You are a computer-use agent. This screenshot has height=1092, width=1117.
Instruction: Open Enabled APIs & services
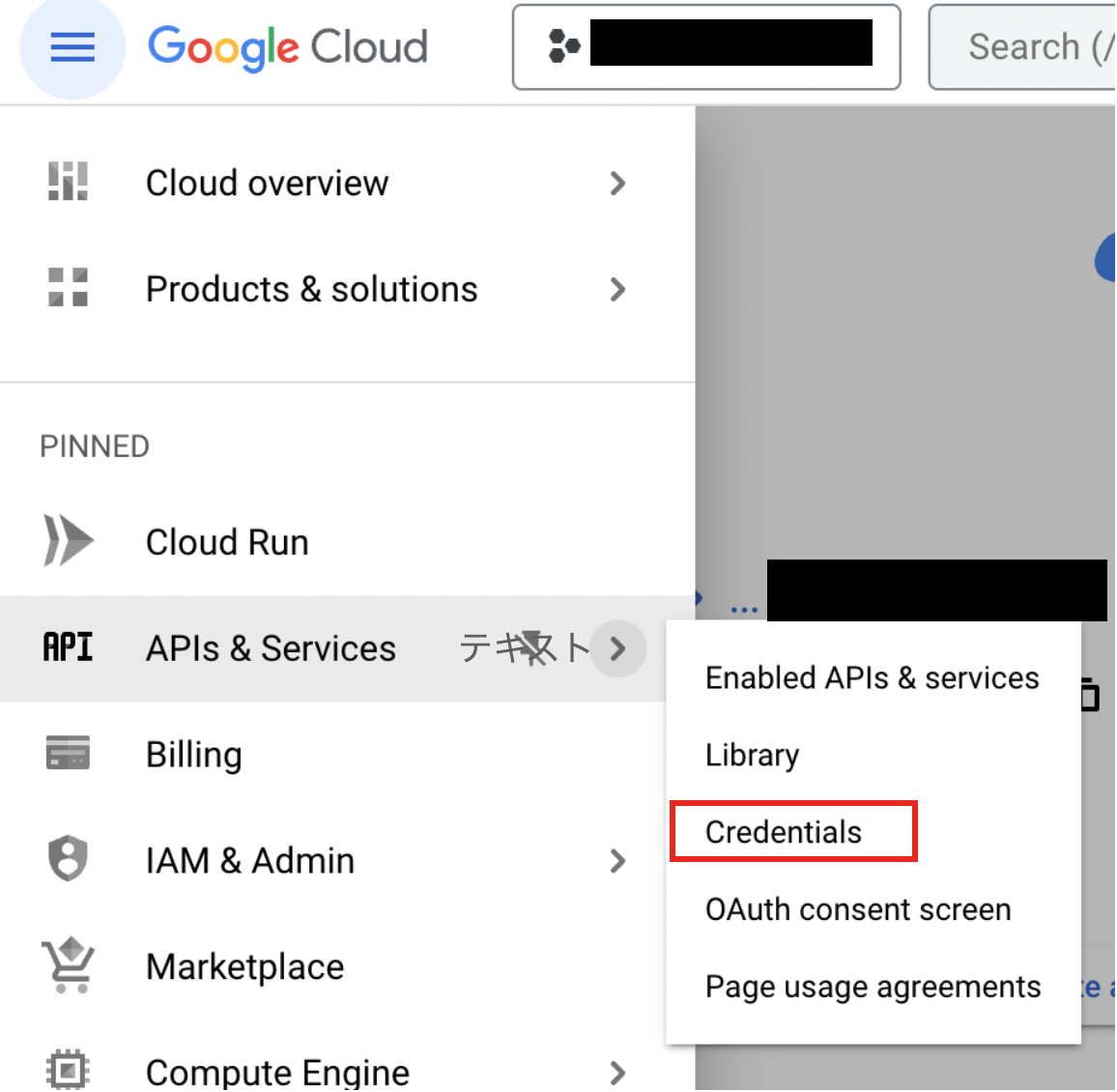pyautogui.click(x=872, y=678)
